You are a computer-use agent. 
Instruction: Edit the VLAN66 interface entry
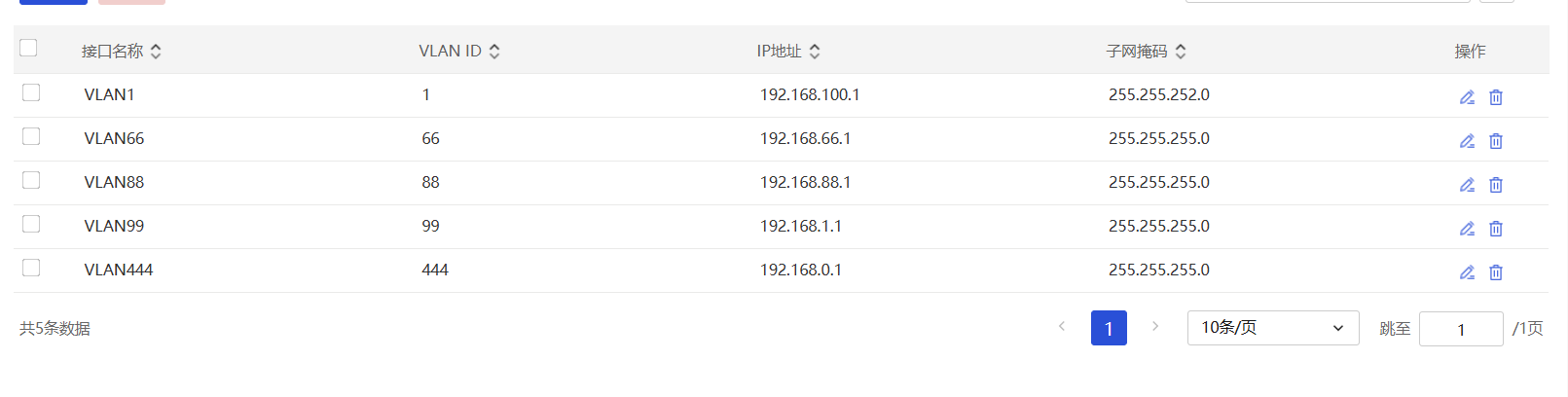point(1467,141)
